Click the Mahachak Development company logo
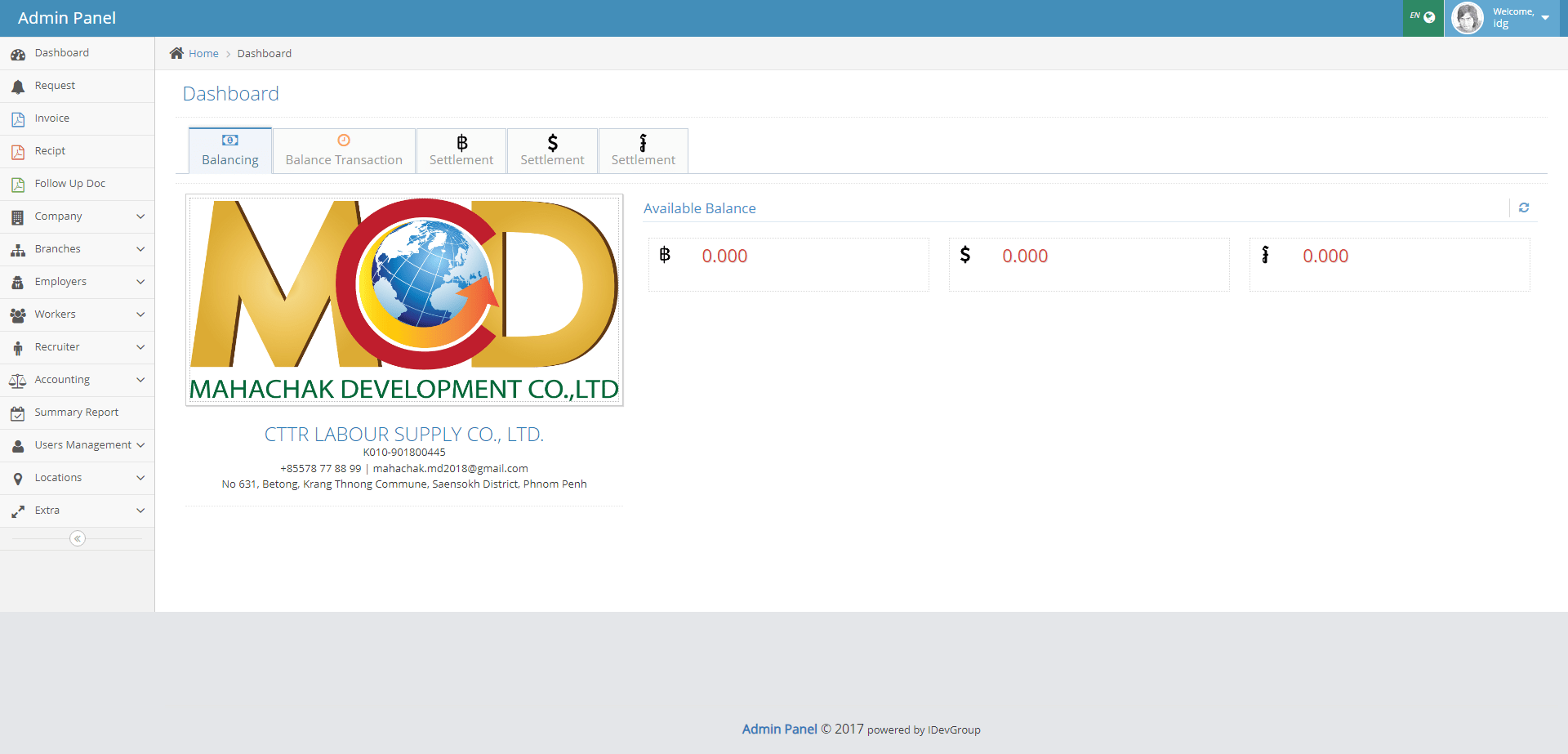The height and width of the screenshot is (754, 1568). (404, 300)
